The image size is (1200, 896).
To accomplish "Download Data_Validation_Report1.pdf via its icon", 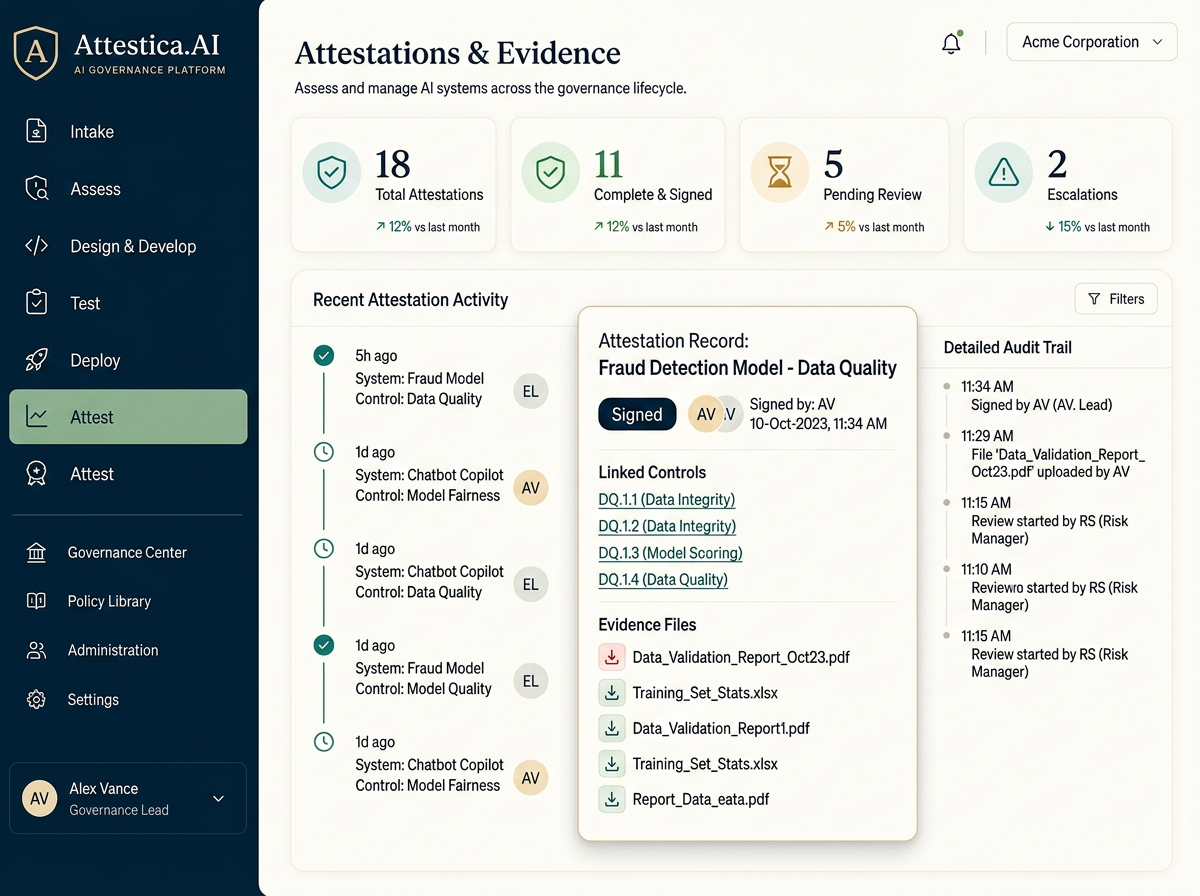I will tap(611, 728).
